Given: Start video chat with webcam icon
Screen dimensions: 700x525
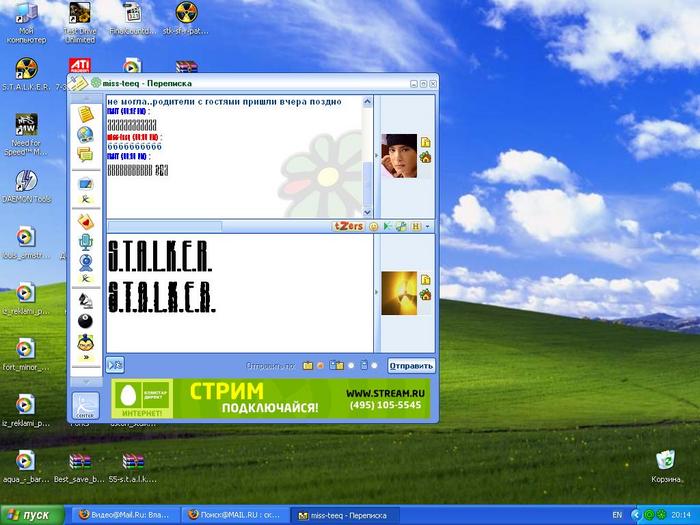Looking at the screenshot, I should pos(86,262).
